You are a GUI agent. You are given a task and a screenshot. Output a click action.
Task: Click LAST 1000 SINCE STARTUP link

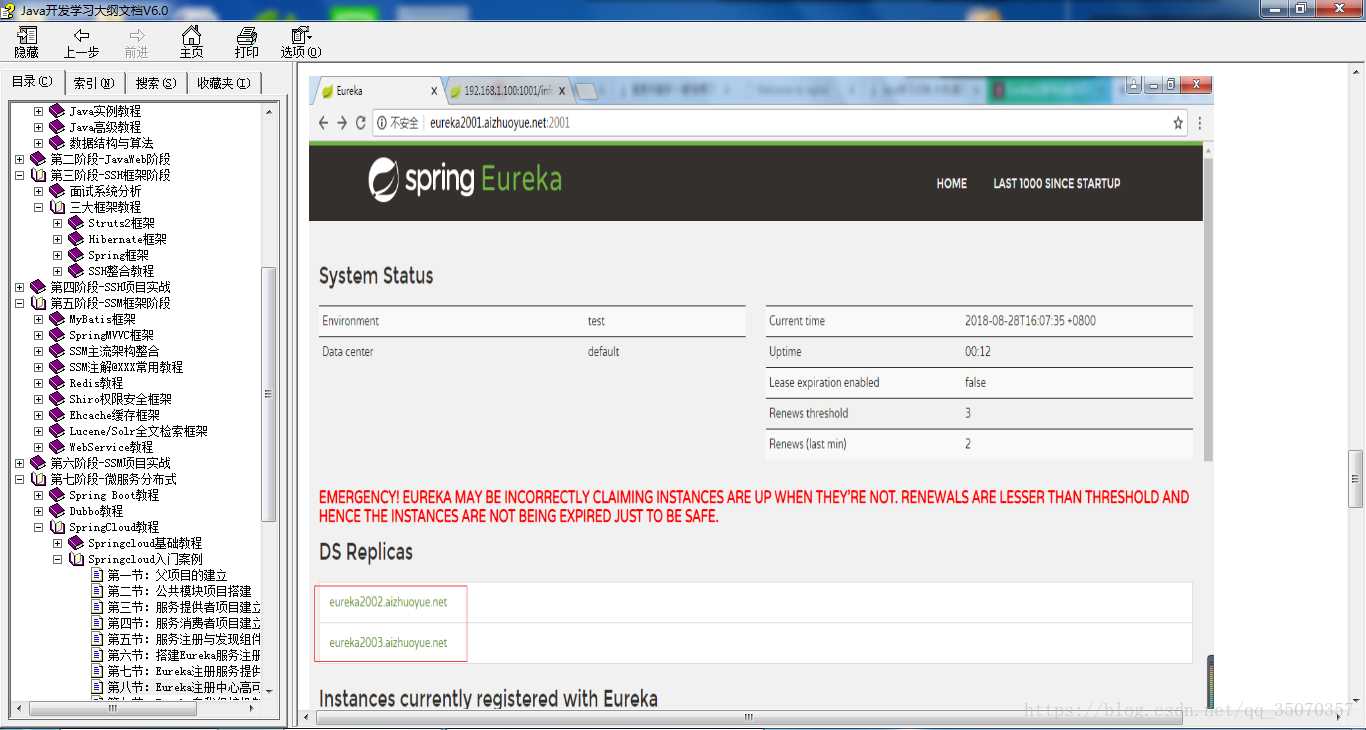pos(1057,183)
